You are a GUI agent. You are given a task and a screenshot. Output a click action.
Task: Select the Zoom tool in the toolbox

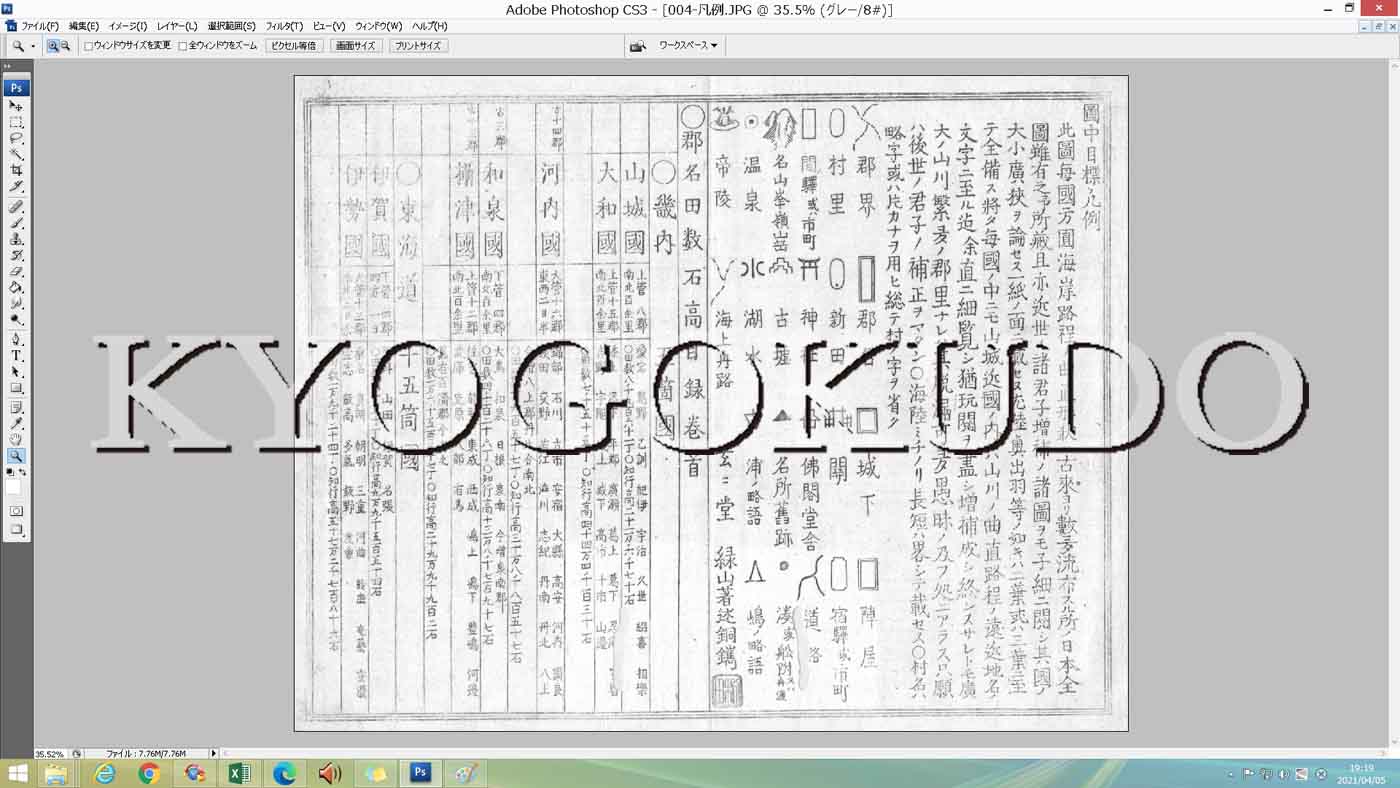pos(16,457)
